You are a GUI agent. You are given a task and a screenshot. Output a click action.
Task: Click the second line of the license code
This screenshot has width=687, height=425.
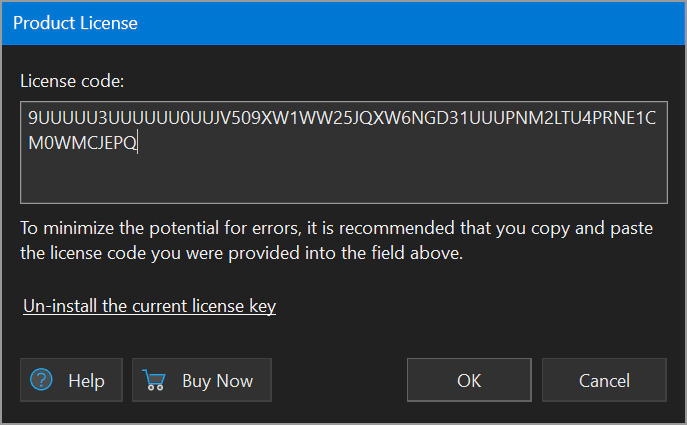pyautogui.click(x=83, y=144)
